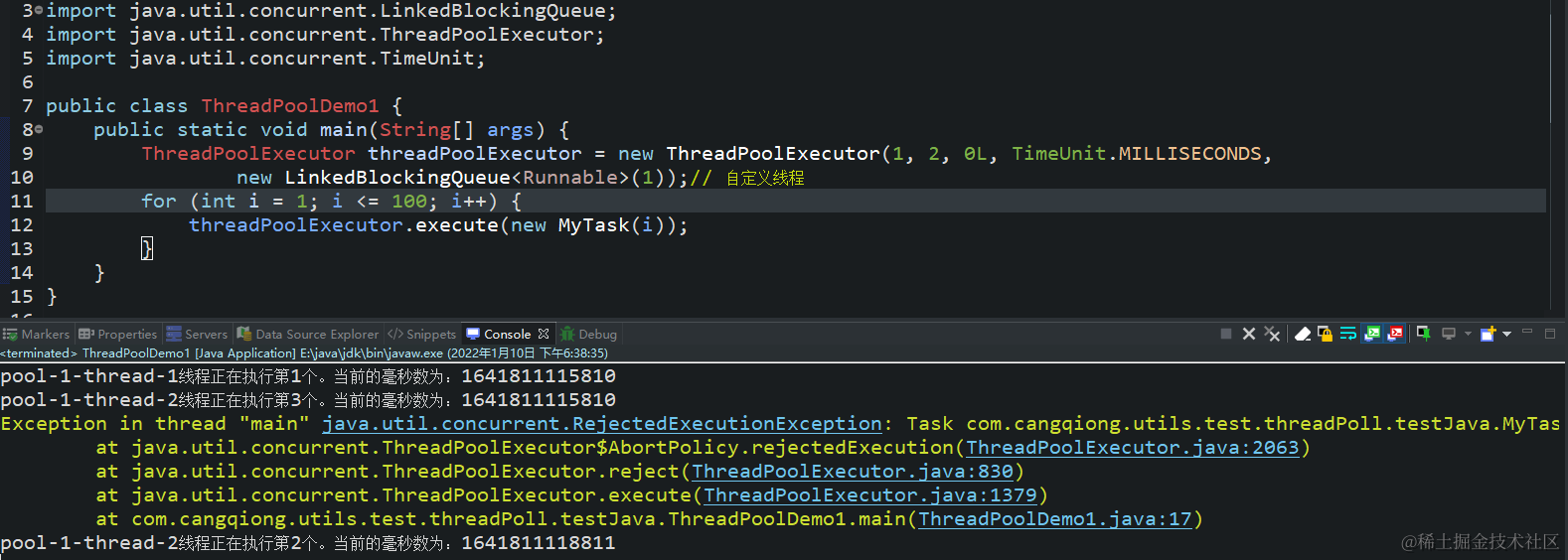Click the highlighted closing brace on line 13
This screenshot has height=560, width=1568.
(147, 248)
